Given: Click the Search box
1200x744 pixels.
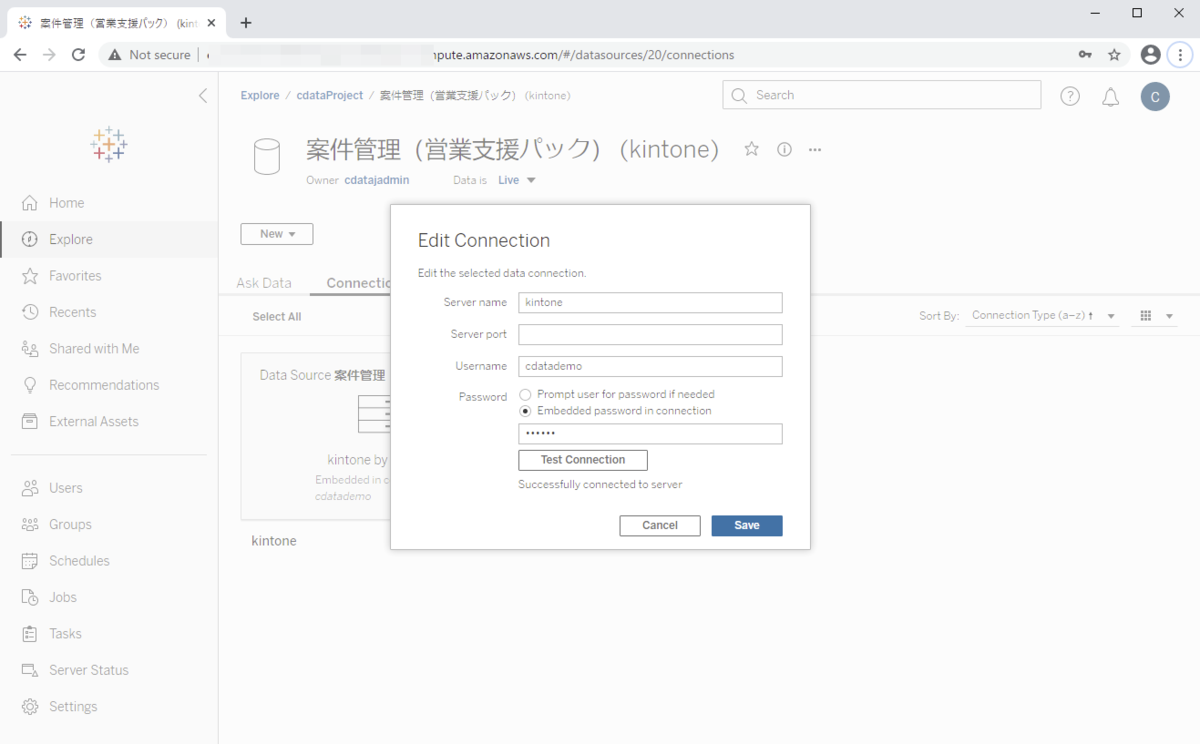Looking at the screenshot, I should tap(882, 95).
